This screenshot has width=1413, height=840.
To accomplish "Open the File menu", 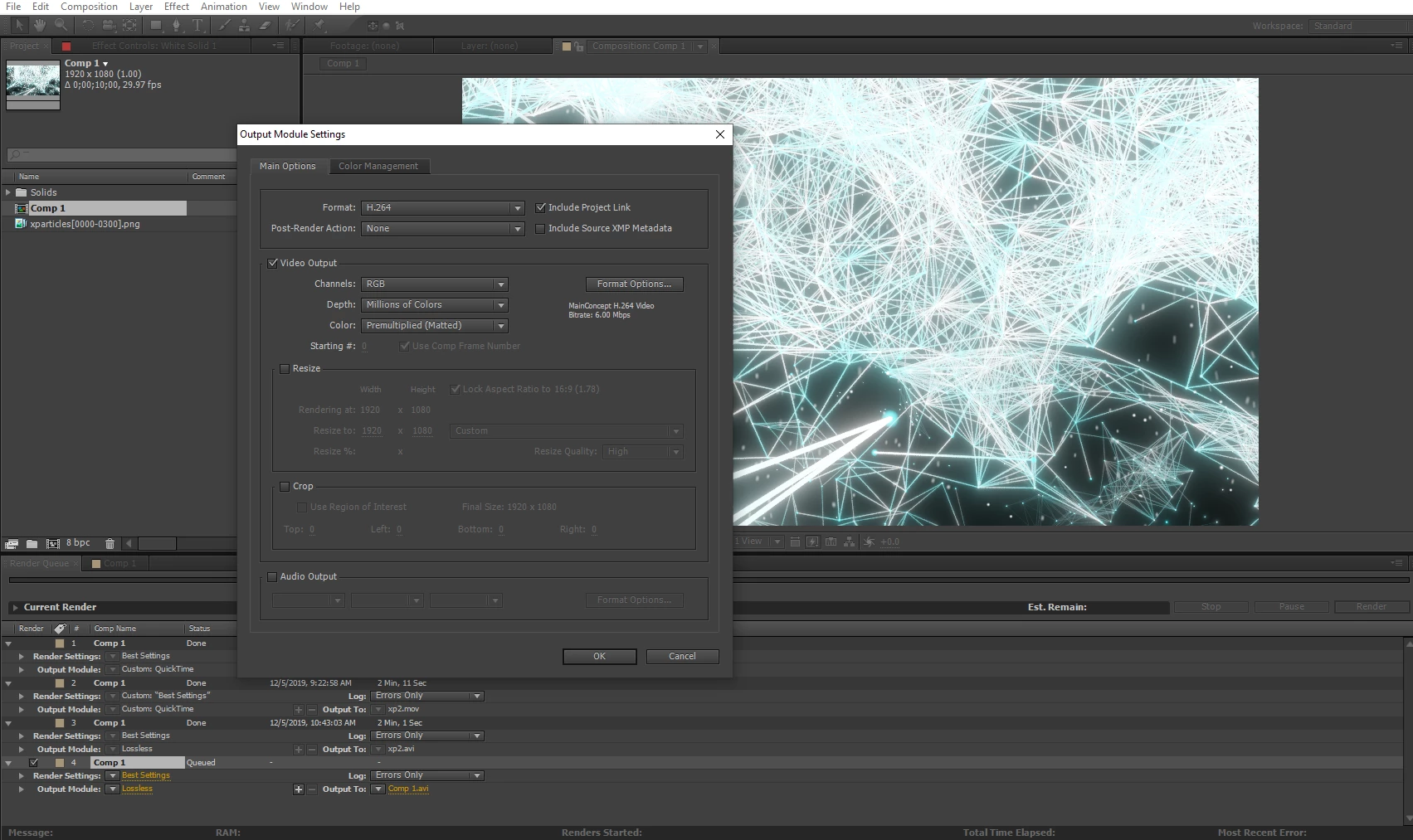I will point(13,7).
